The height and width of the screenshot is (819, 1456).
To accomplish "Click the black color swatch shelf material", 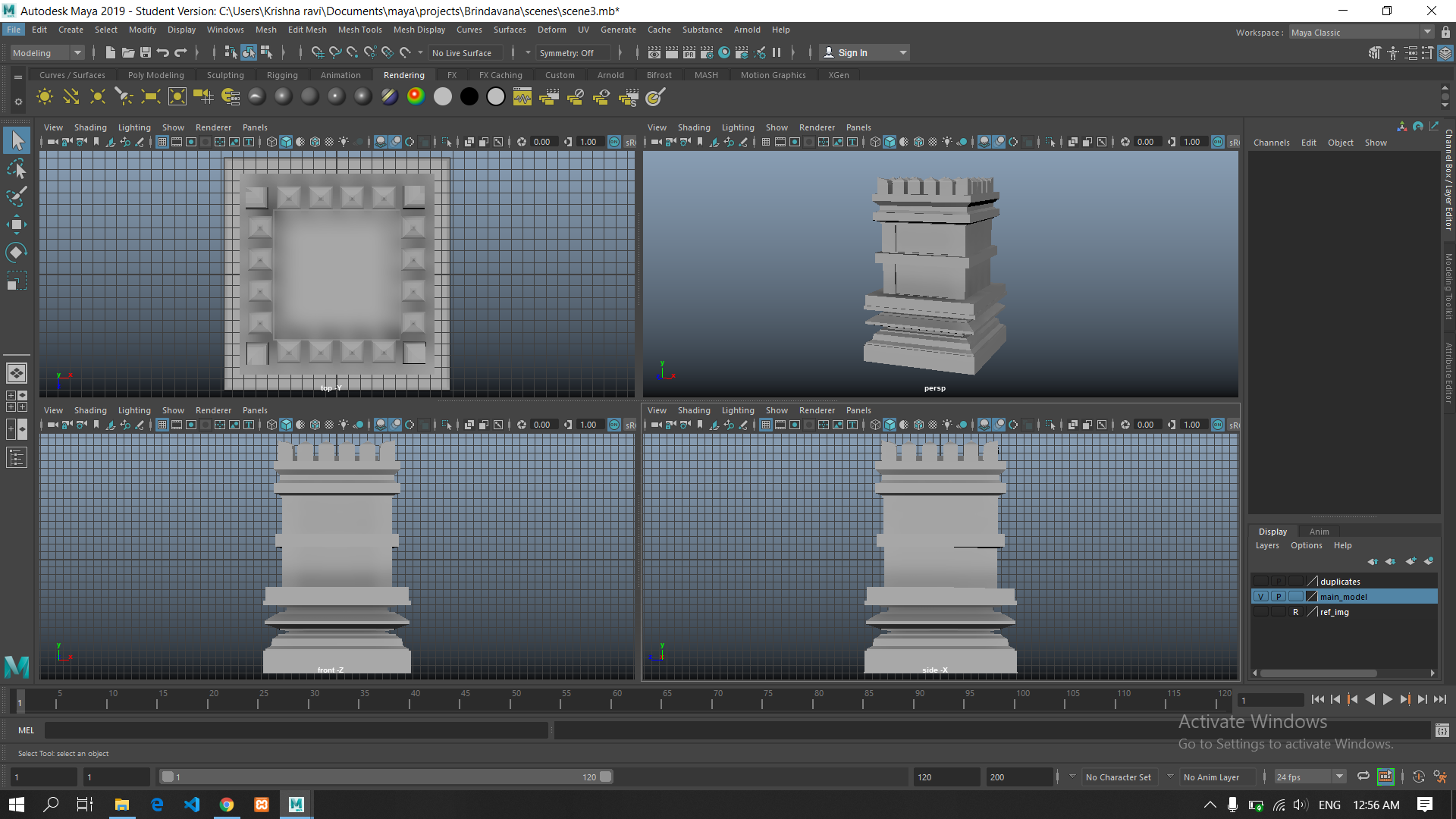I will click(x=469, y=96).
